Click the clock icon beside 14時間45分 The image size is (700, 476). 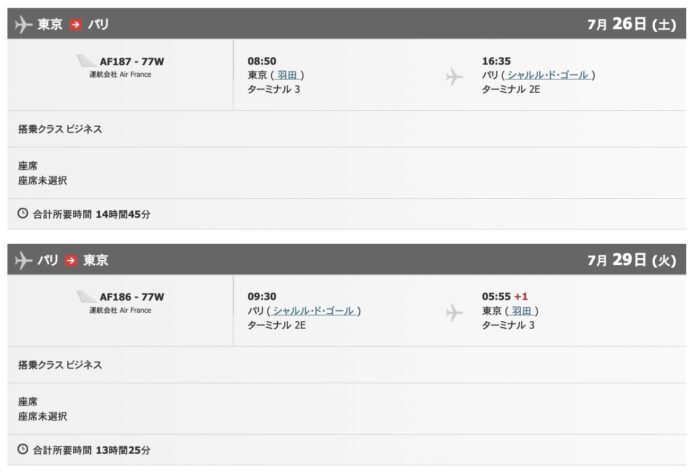tap(23, 213)
